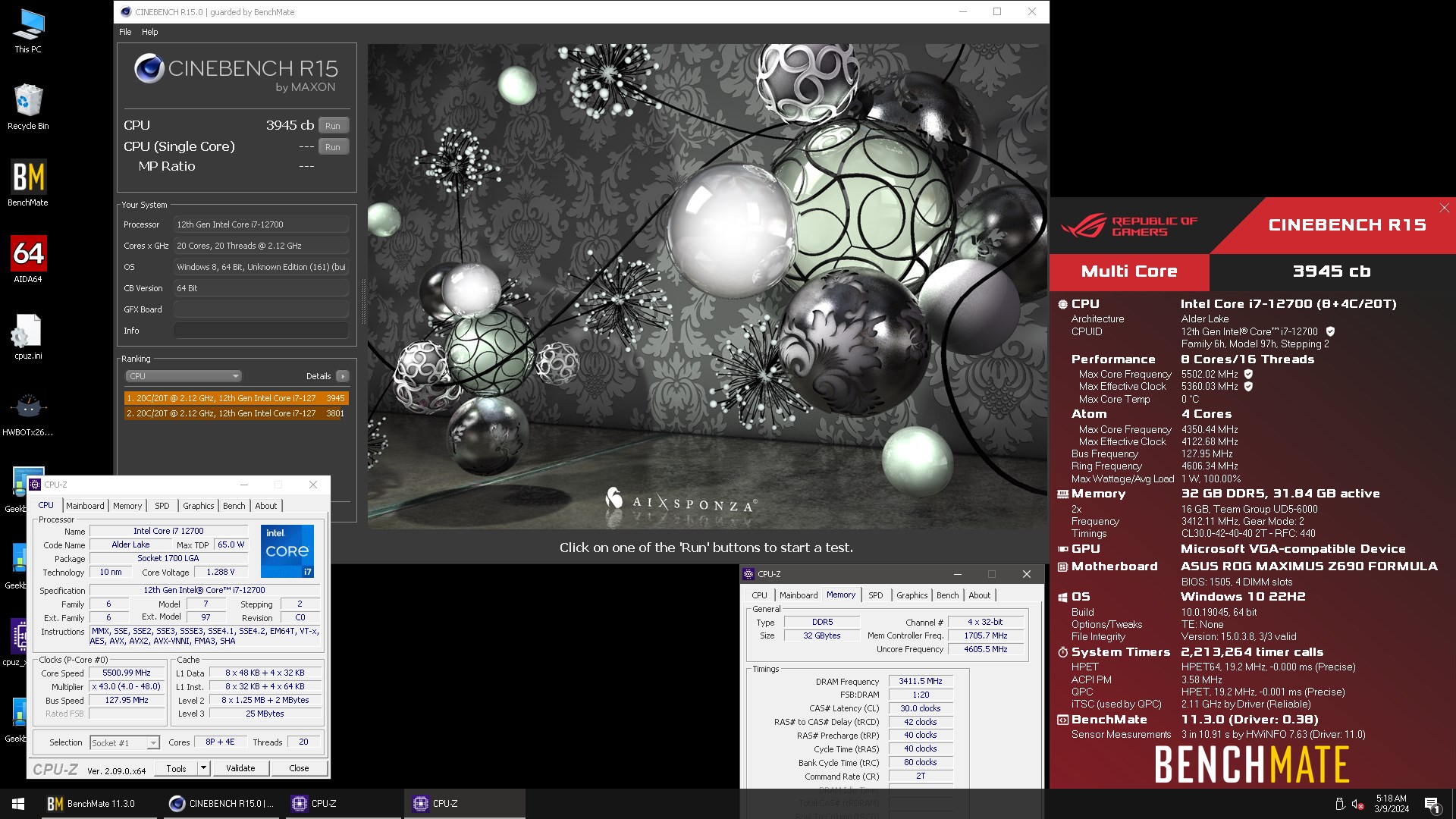Select Bench tab in memory CPU-Z window
This screenshot has width=1456, height=819.
(948, 595)
